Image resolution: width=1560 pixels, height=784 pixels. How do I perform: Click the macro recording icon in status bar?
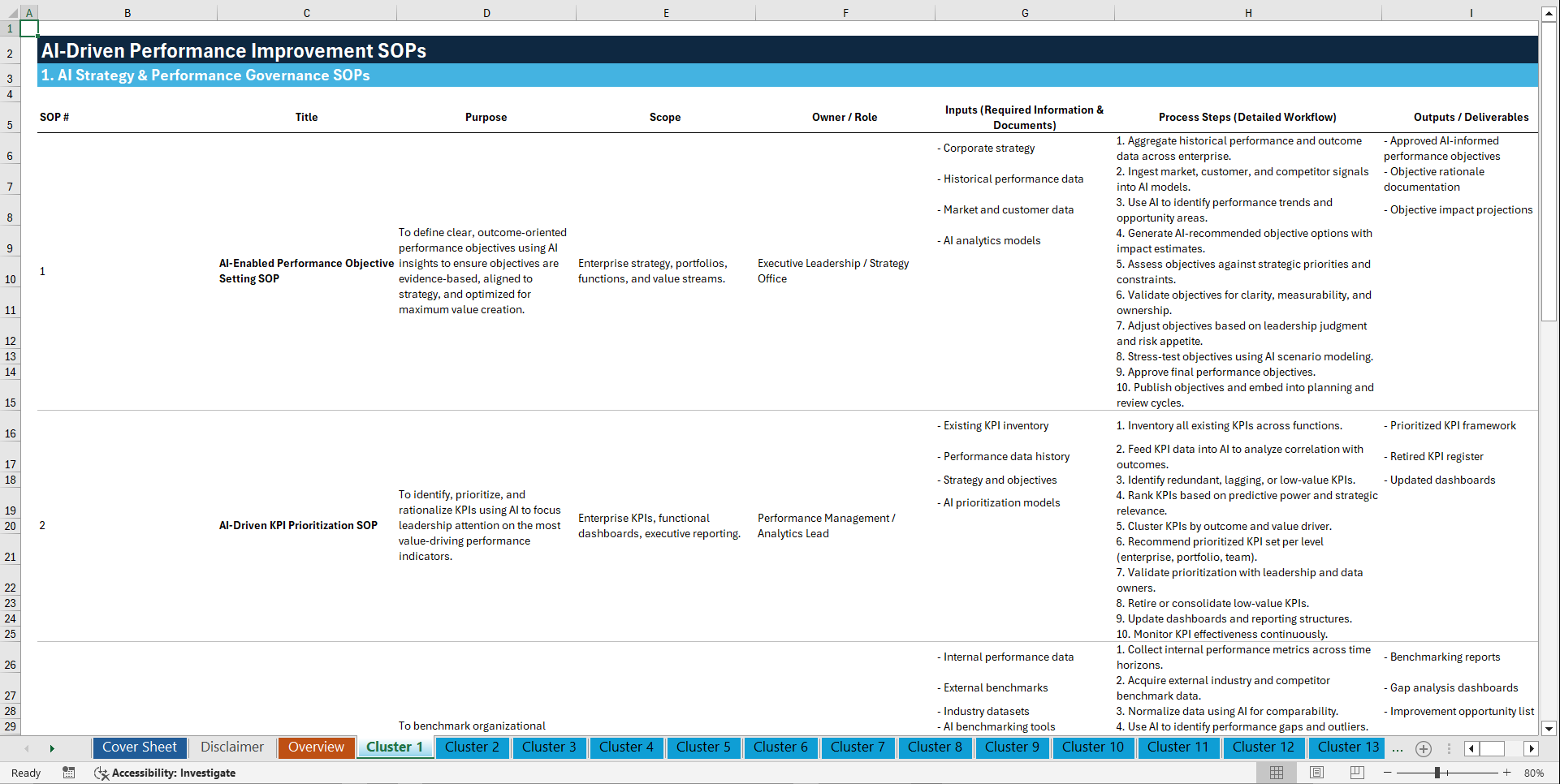coord(69,773)
